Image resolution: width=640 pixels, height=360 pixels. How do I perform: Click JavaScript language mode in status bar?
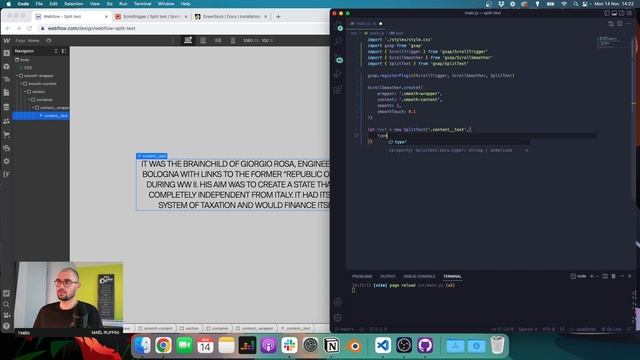[x=586, y=329]
